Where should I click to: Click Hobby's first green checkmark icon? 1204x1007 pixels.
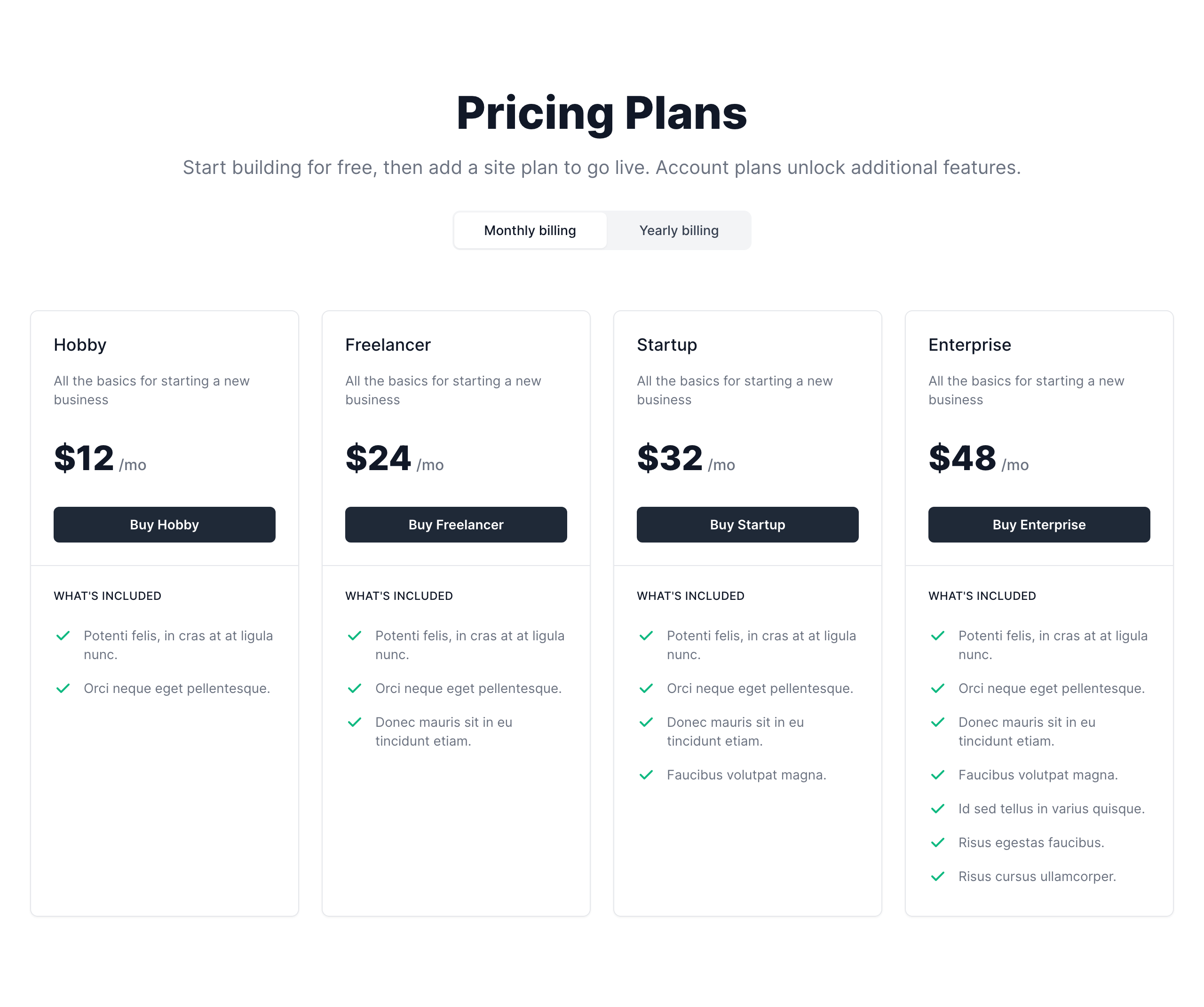[63, 636]
